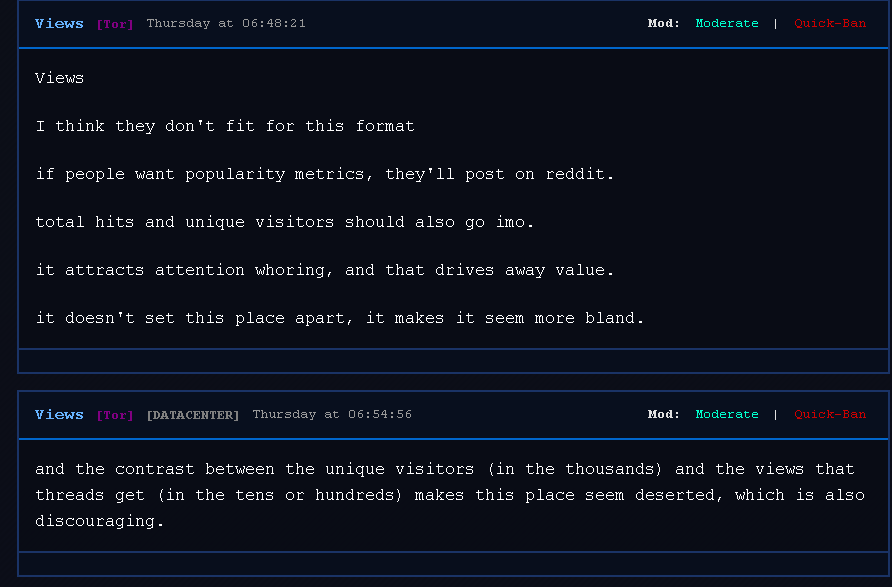892x587 pixels.
Task: Click the [Tor] tag on first post
Action: point(114,24)
